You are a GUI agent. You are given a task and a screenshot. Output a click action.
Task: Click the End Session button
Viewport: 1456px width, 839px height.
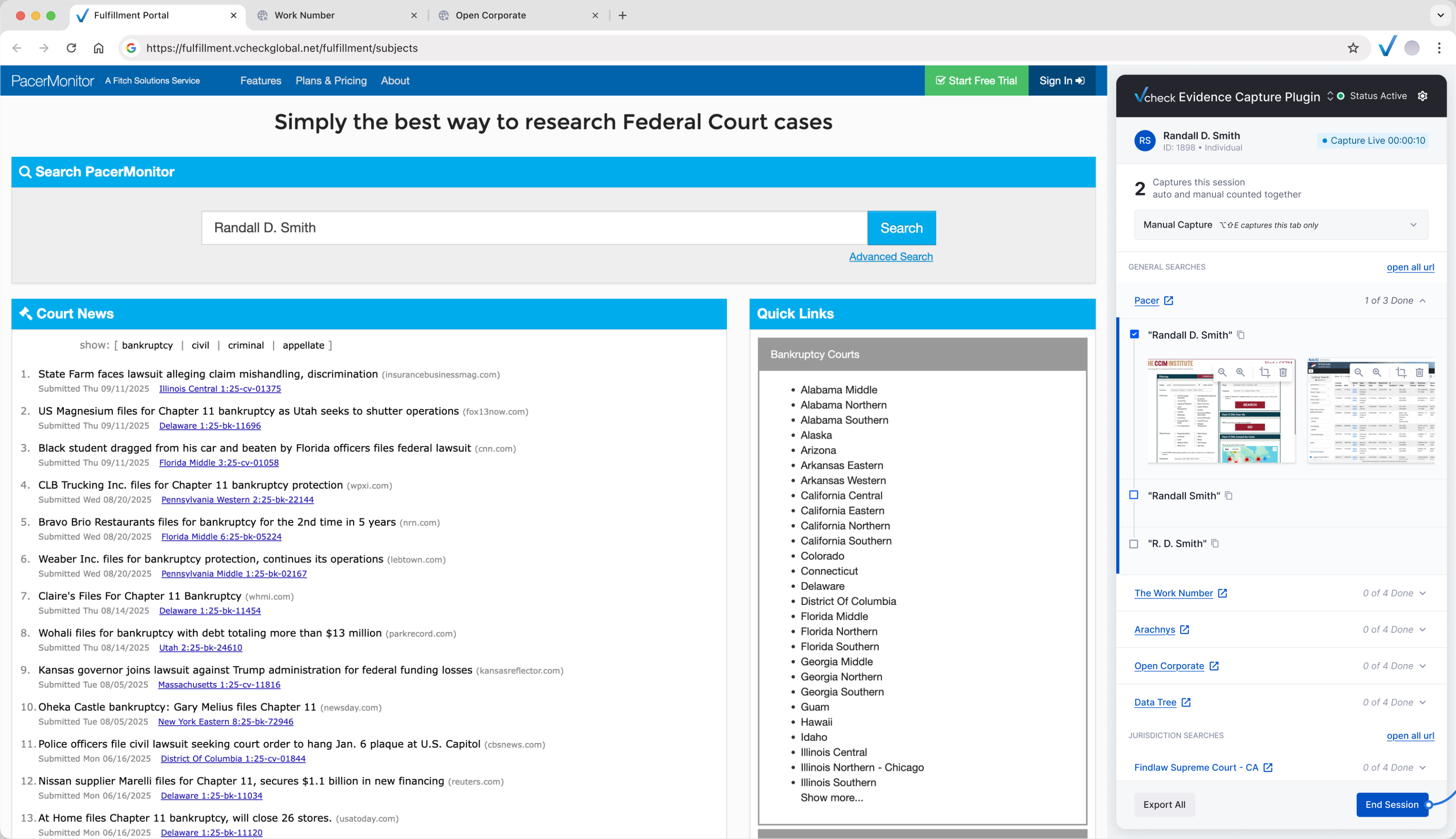(1392, 804)
